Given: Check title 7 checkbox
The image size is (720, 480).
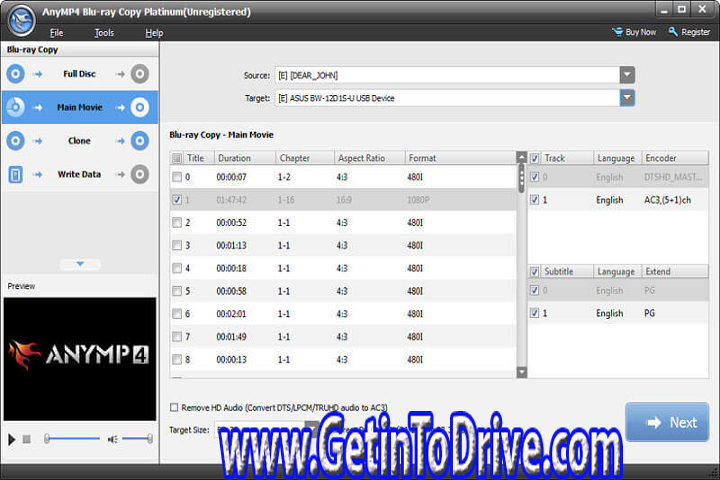Looking at the screenshot, I should [177, 337].
